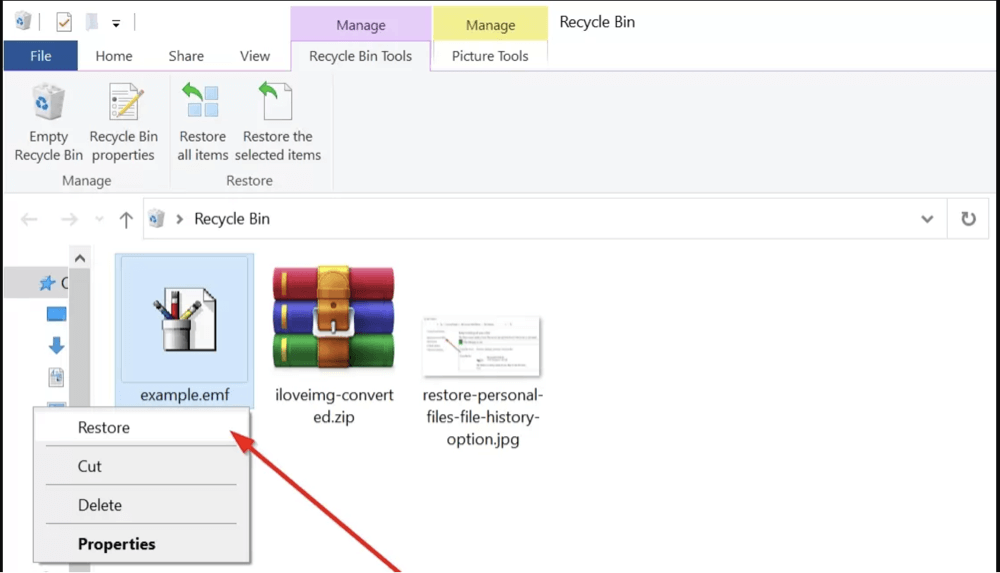Click Restore all items

[202, 123]
